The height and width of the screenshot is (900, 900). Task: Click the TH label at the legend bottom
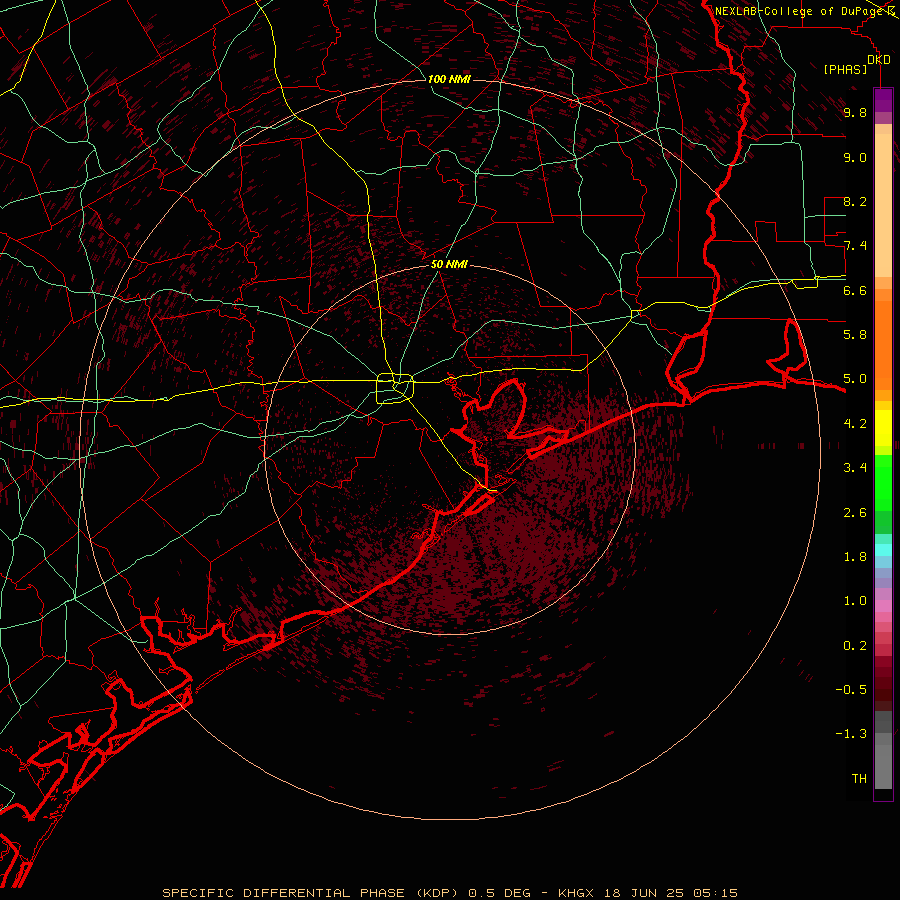[859, 778]
